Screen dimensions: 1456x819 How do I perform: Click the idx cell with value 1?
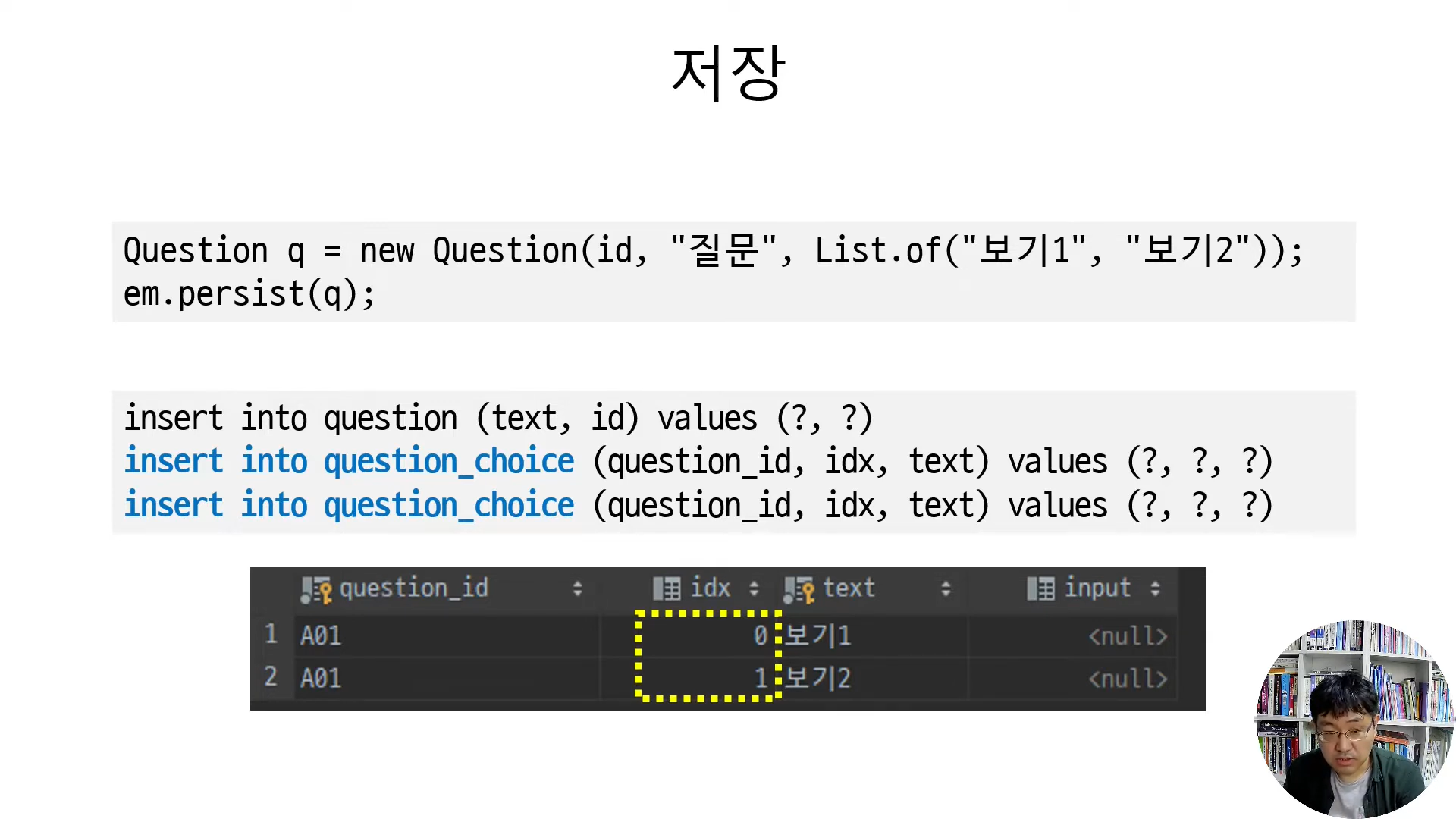tap(760, 678)
